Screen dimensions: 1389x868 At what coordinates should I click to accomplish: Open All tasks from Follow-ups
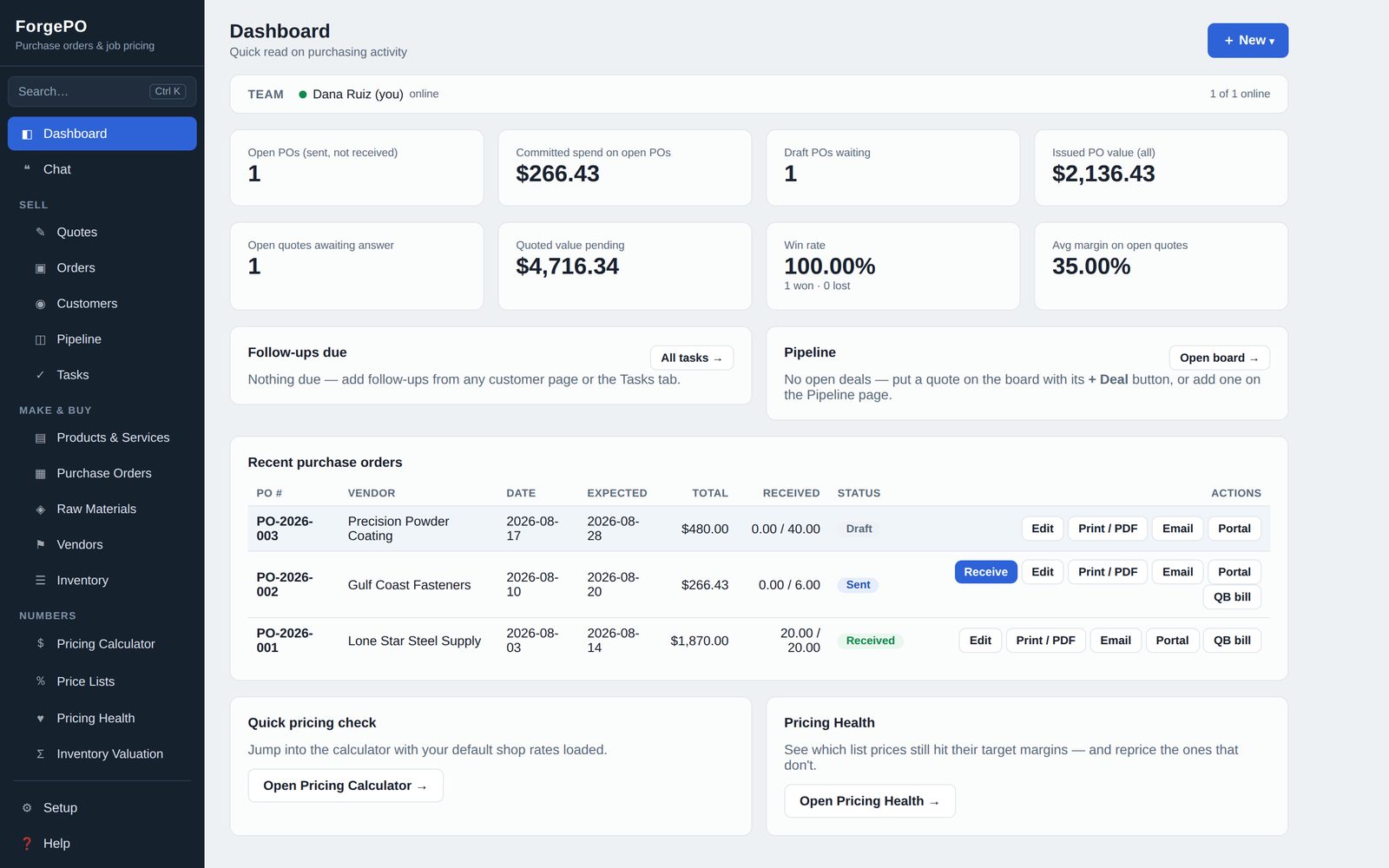click(x=691, y=358)
